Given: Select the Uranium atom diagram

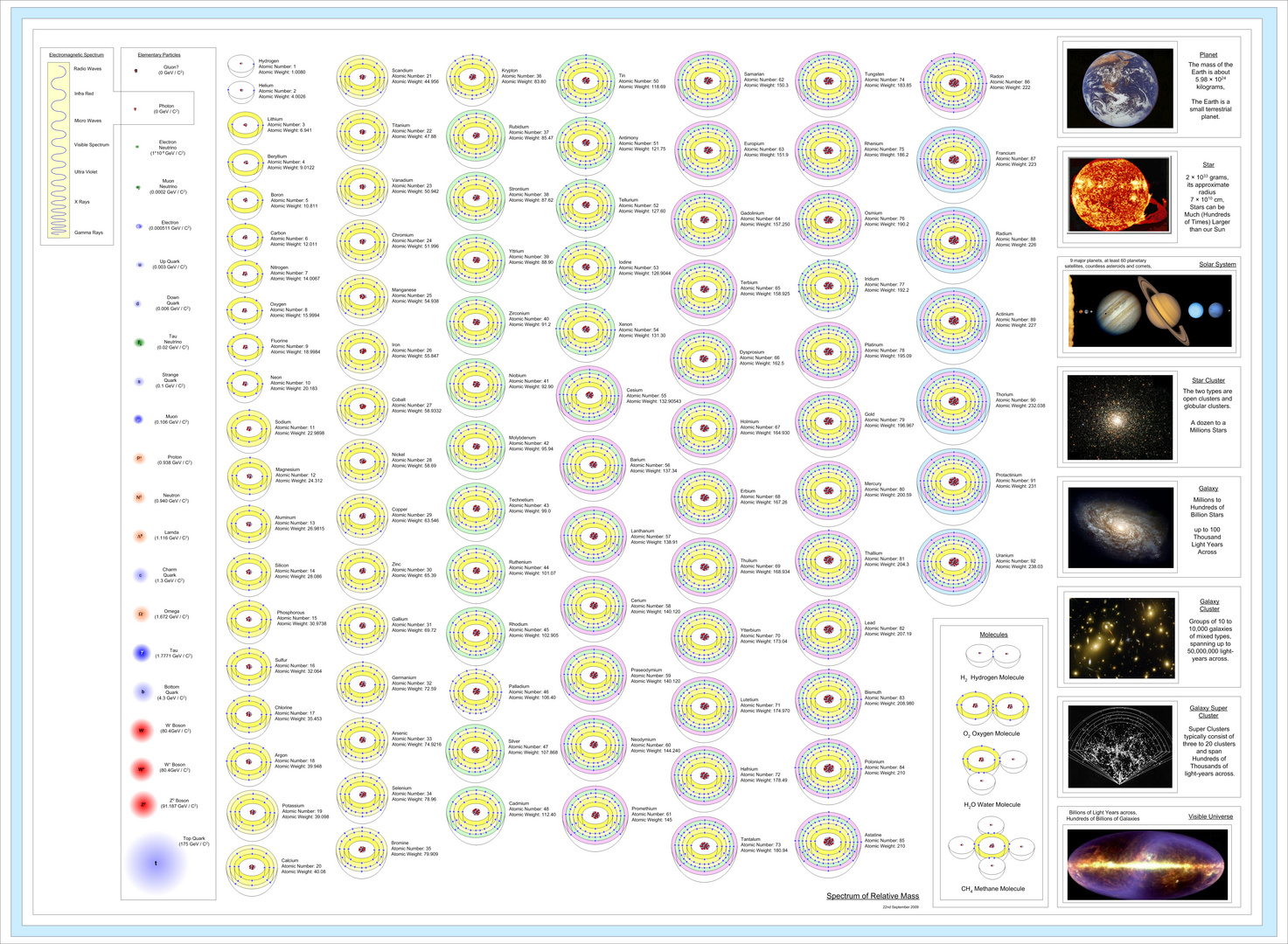Looking at the screenshot, I should tap(952, 566).
